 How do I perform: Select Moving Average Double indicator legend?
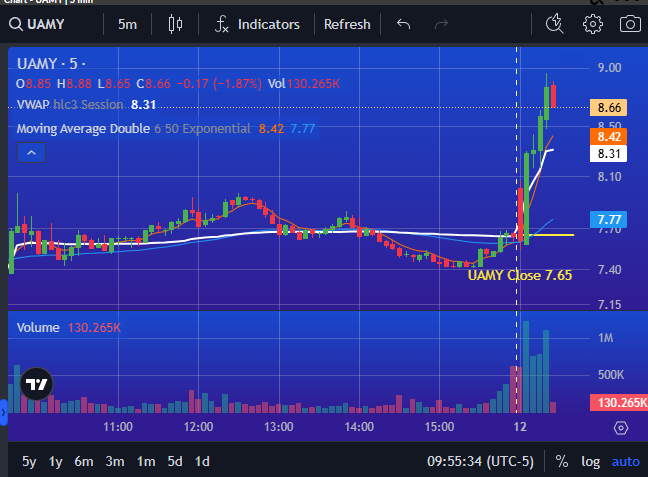tap(165, 129)
